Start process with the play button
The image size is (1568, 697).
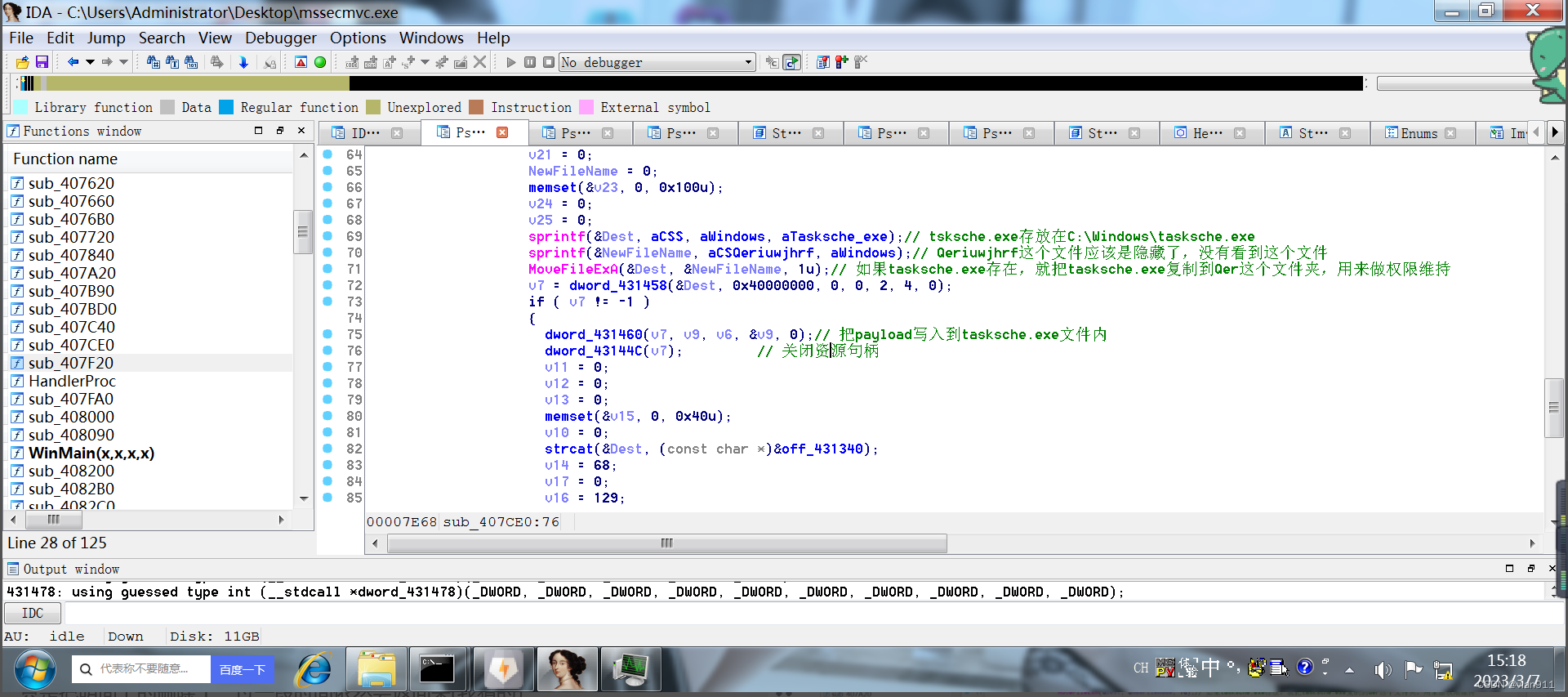tap(511, 62)
